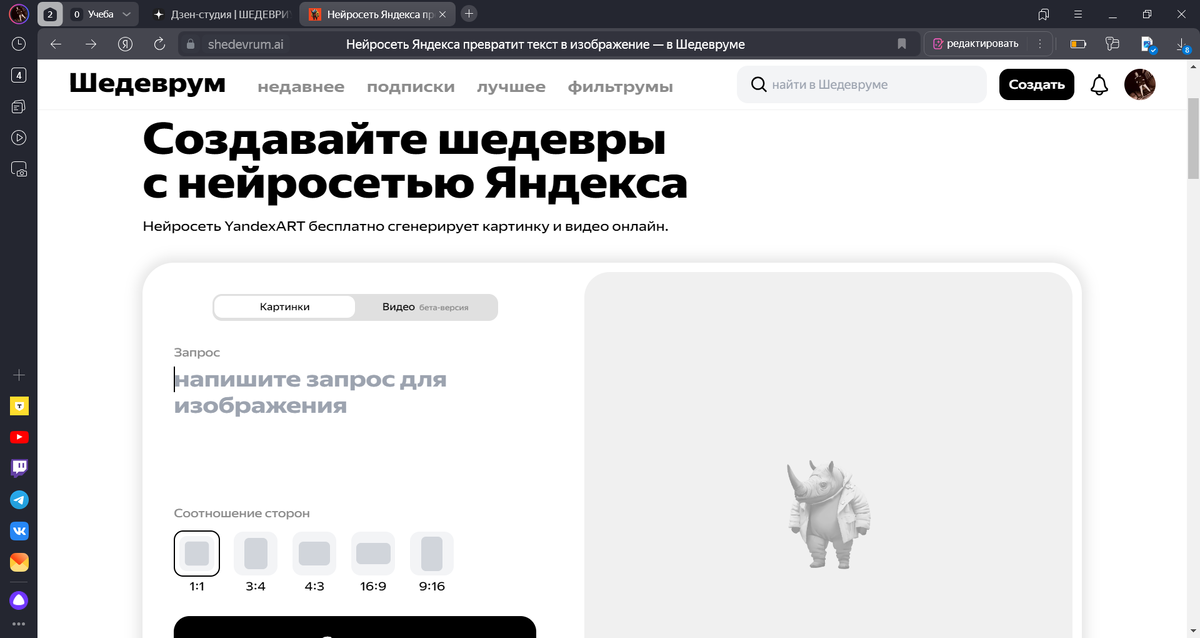Open Yandex home via the Я button

pyautogui.click(x=125, y=44)
